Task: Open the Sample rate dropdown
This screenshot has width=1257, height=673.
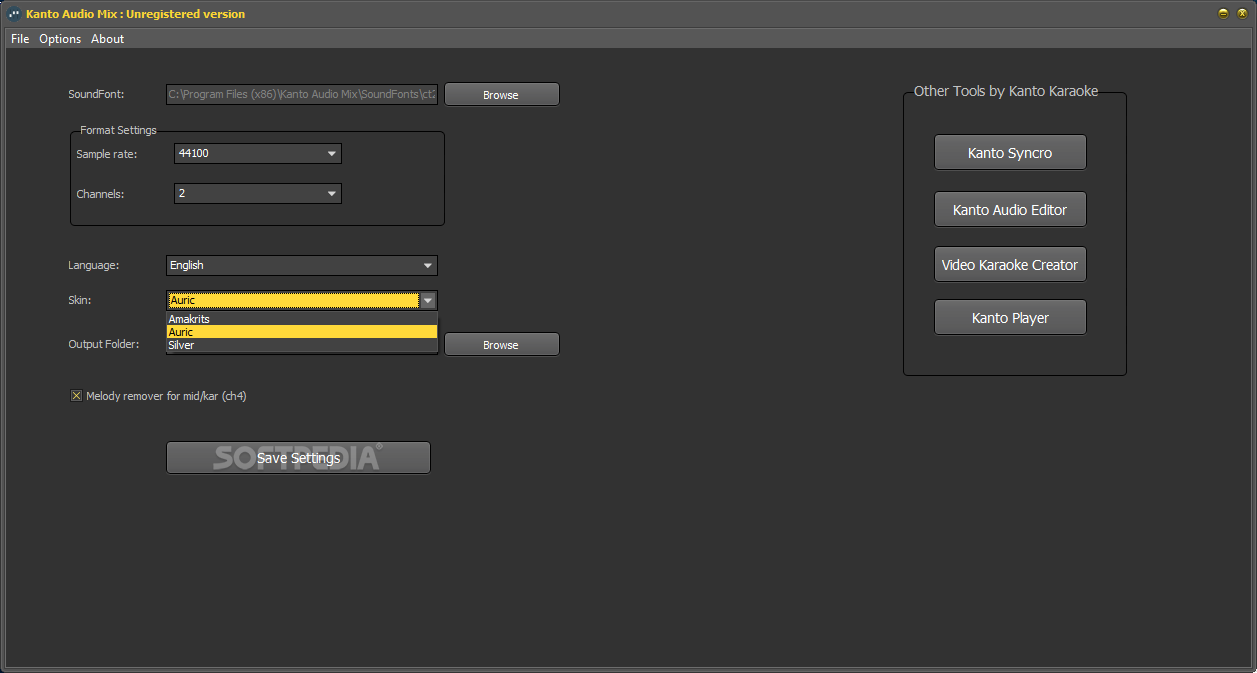Action: (x=258, y=153)
